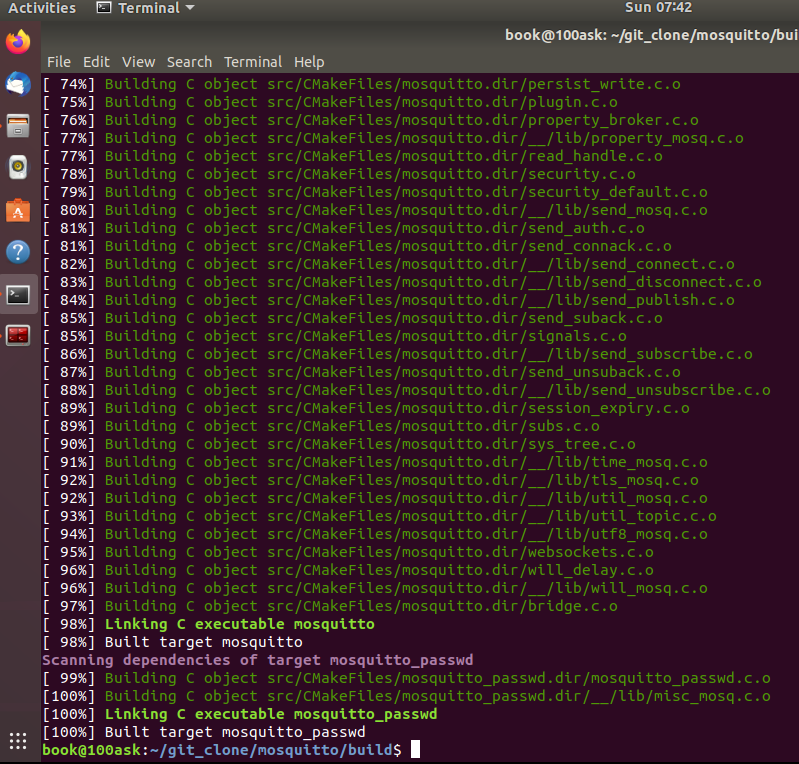Click the terminal command prompt cursor

(415, 749)
